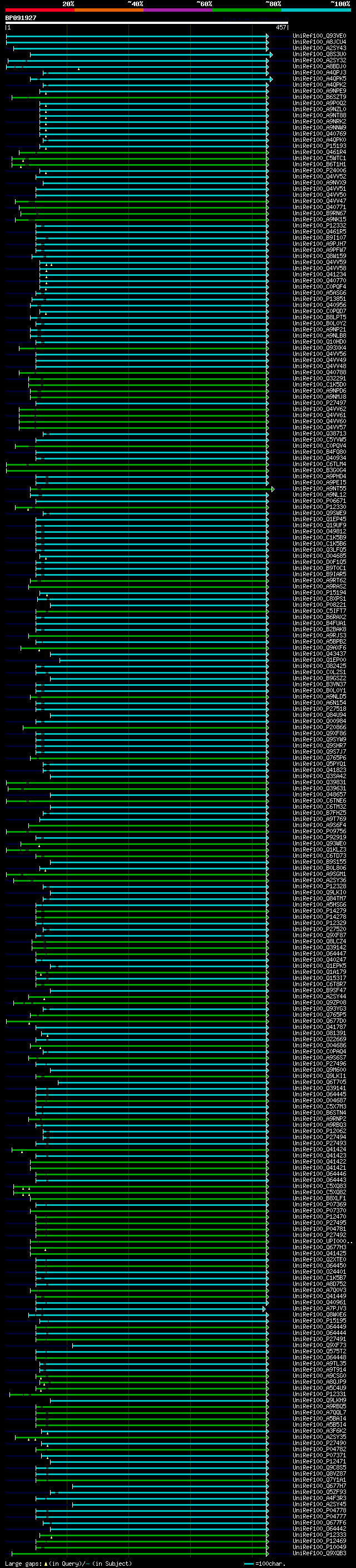The image size is (356, 1568).
Task: Click the alignment bar for UniRef100_B6T1H1
Action: click(140, 164)
